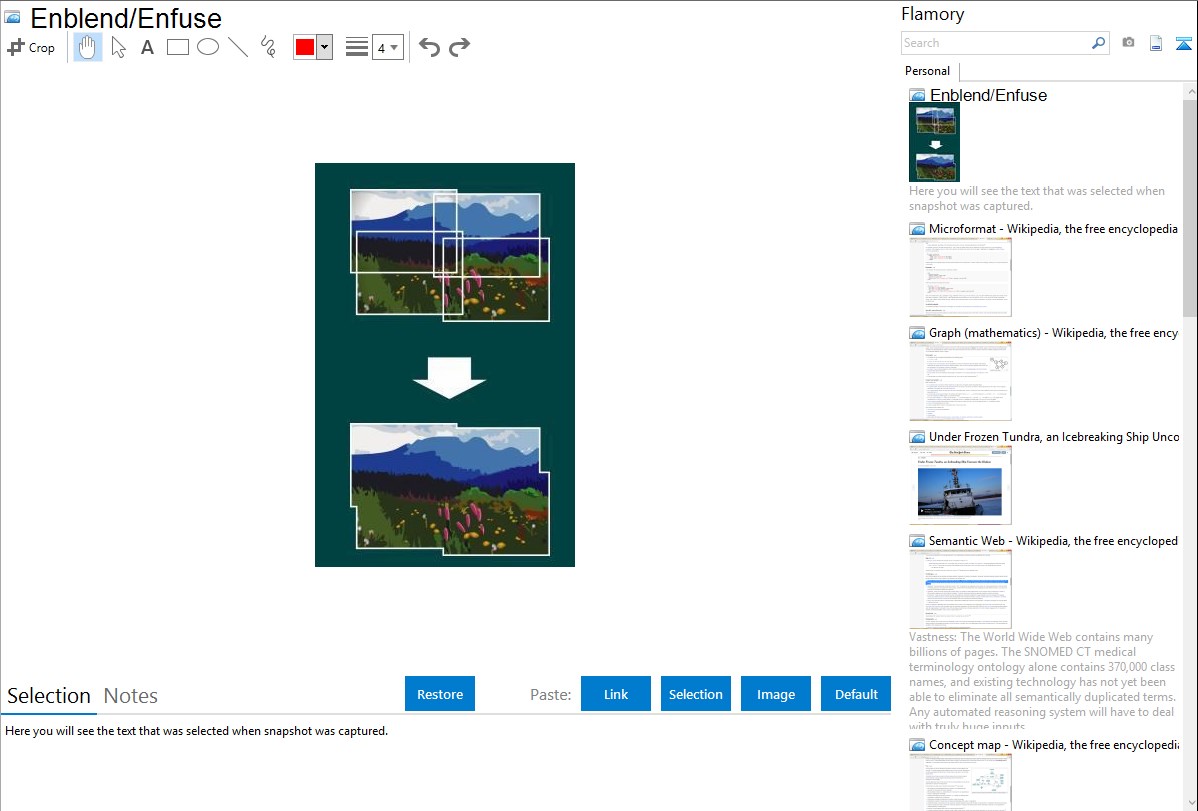1198x811 pixels.
Task: Click the Flamory search field
Action: click(996, 43)
